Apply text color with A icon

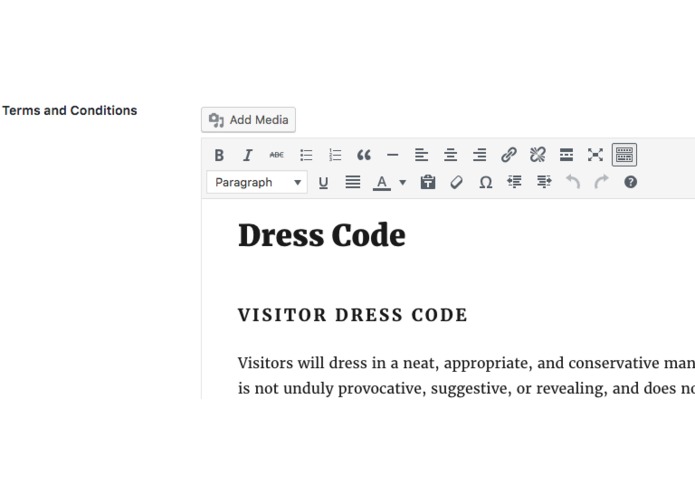[382, 182]
